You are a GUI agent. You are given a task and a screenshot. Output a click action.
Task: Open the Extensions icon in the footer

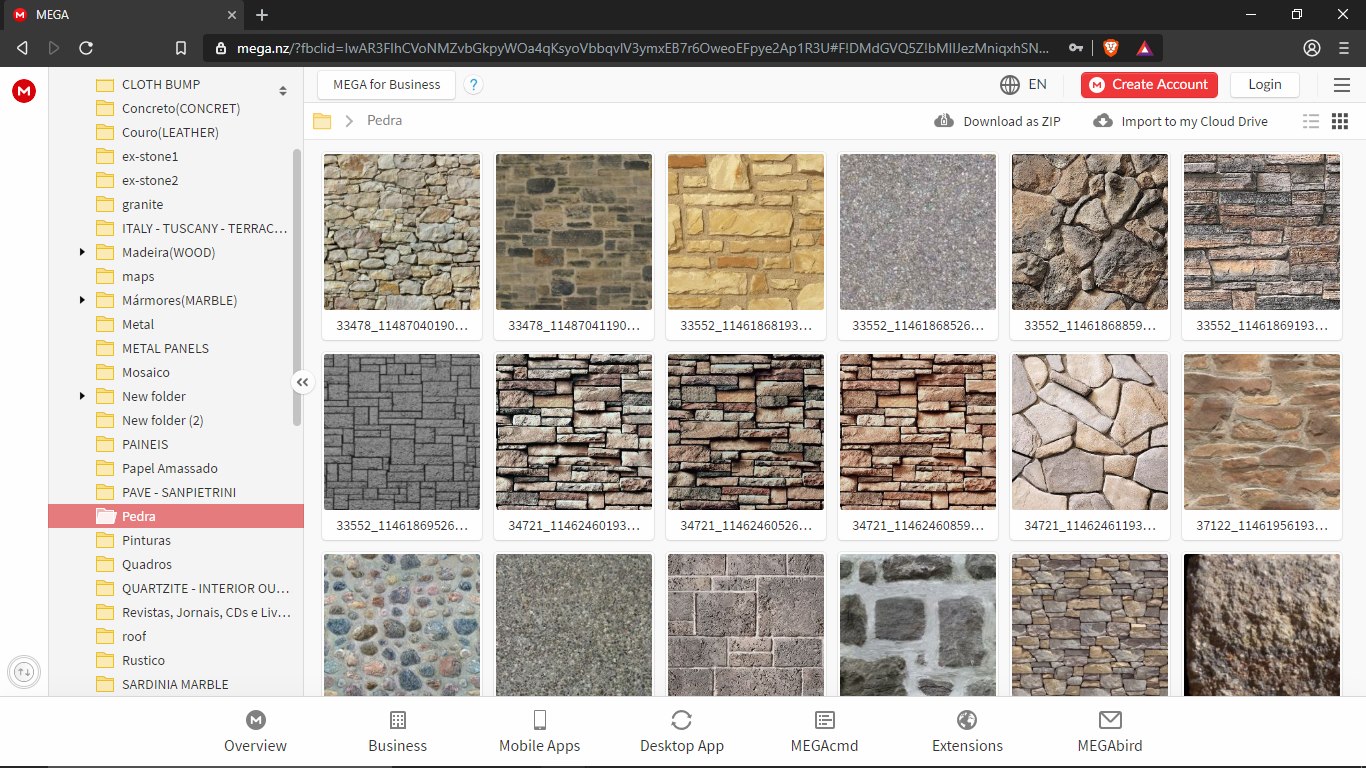point(966,719)
